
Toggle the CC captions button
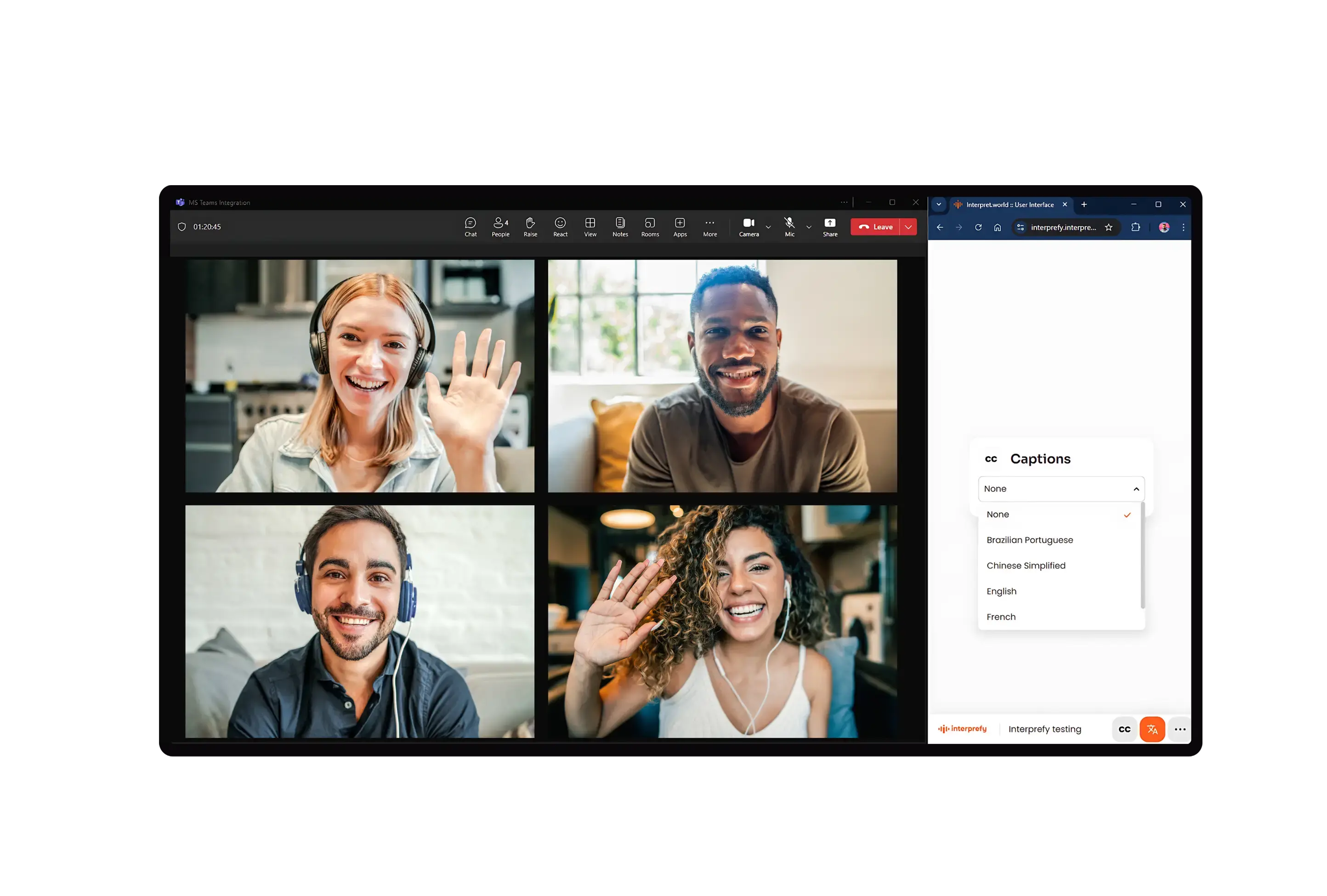coord(1124,729)
